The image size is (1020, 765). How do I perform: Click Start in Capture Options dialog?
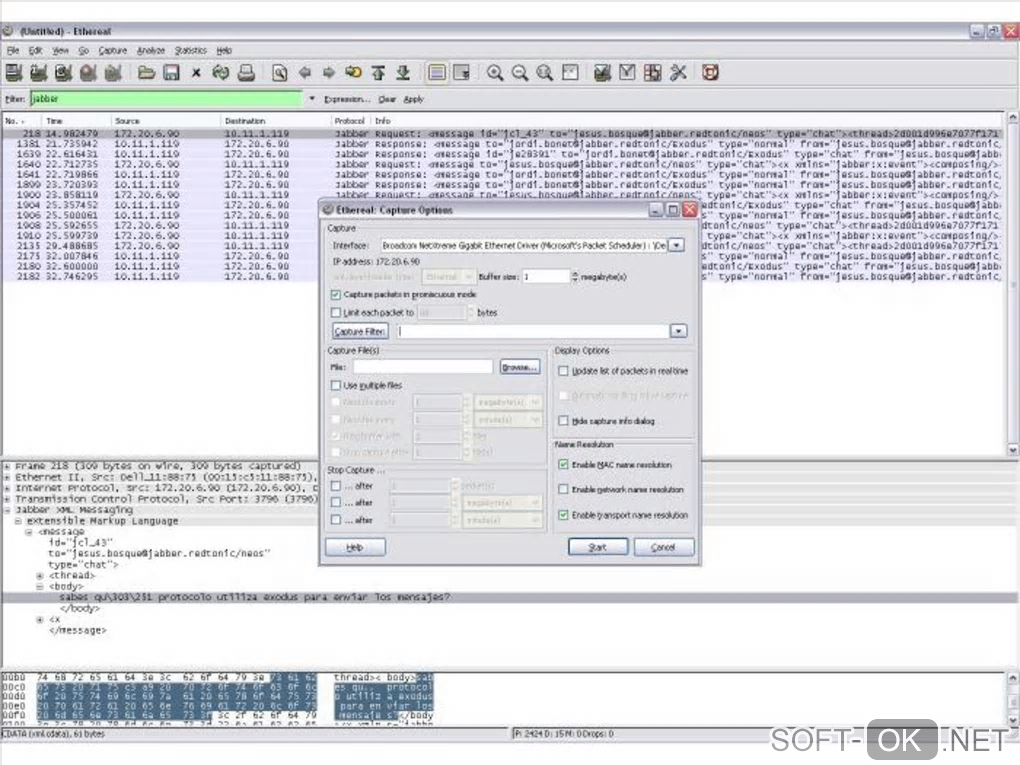click(x=598, y=547)
